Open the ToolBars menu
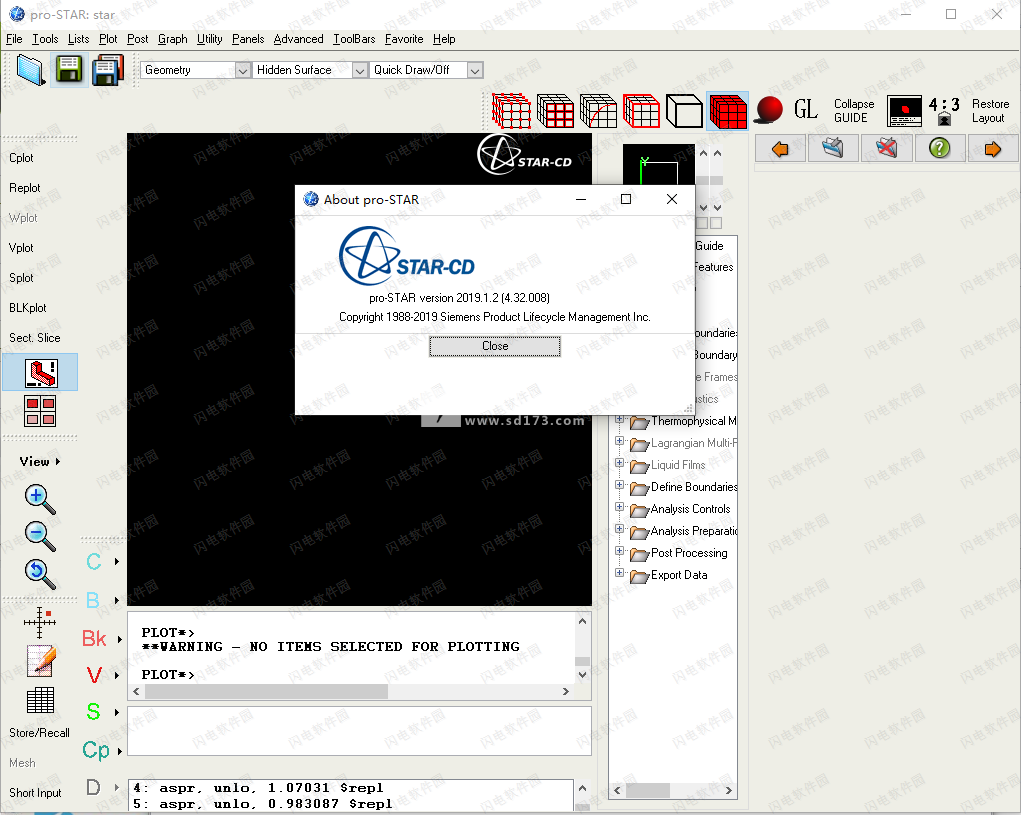 [354, 39]
